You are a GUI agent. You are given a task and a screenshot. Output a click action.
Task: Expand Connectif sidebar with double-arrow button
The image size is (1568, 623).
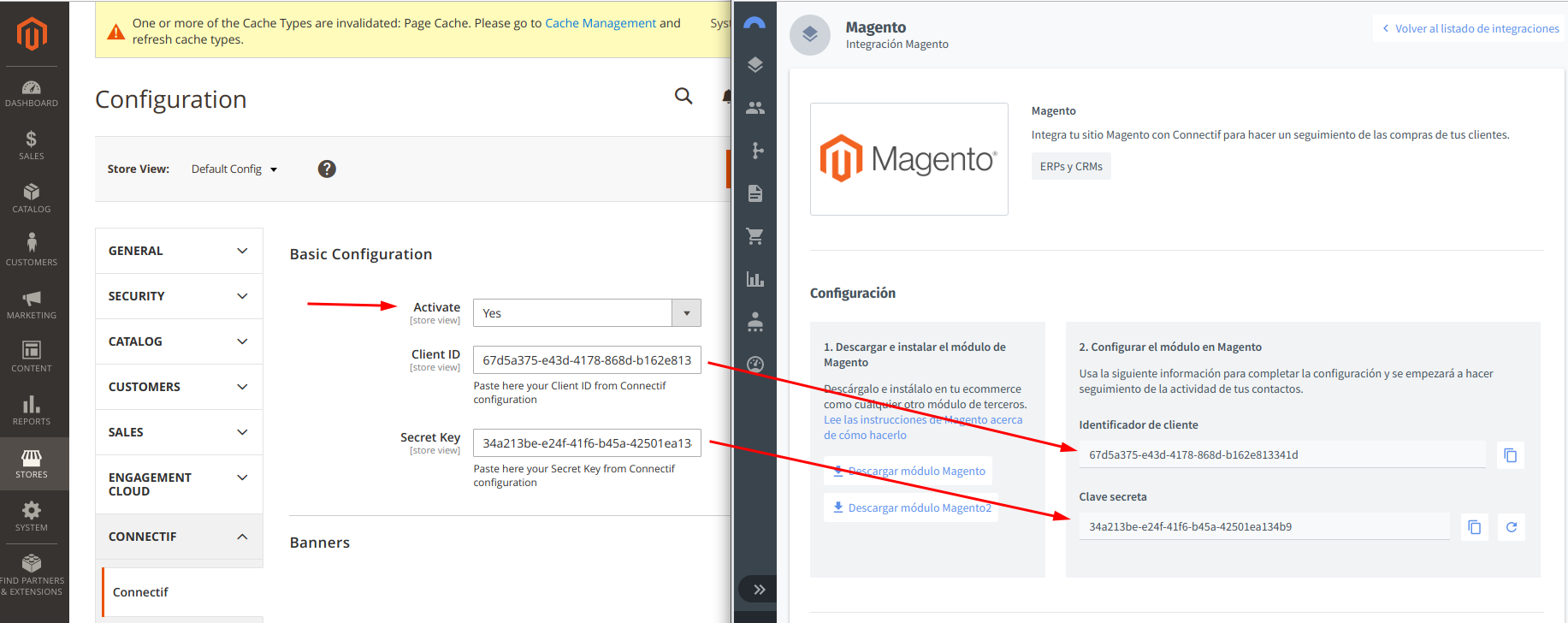click(759, 589)
